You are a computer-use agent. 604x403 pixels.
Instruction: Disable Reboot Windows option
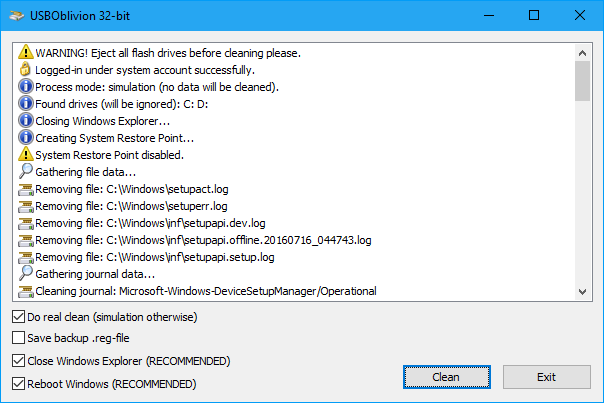[19, 383]
